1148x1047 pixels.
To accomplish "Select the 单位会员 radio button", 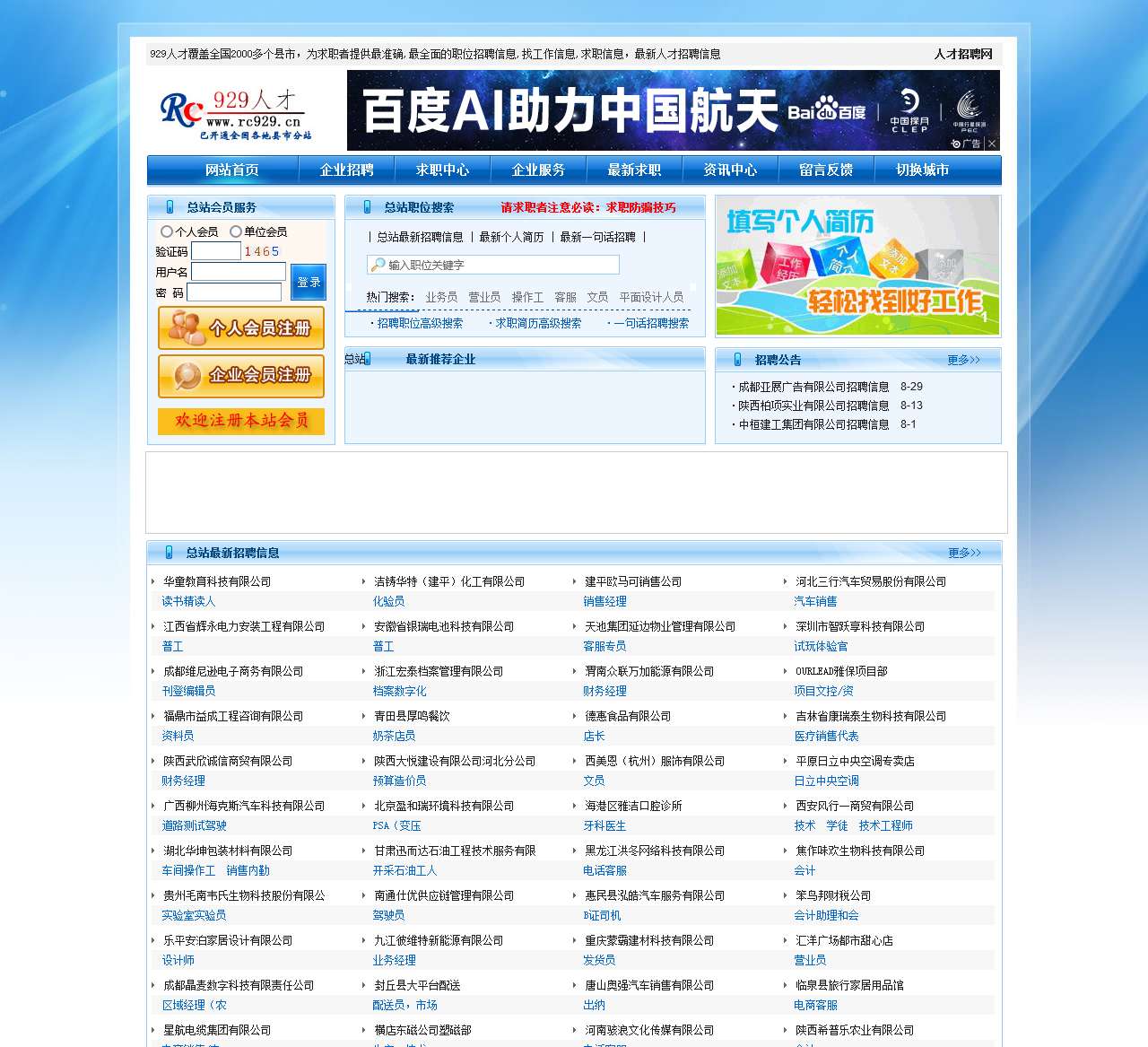I will coord(235,231).
